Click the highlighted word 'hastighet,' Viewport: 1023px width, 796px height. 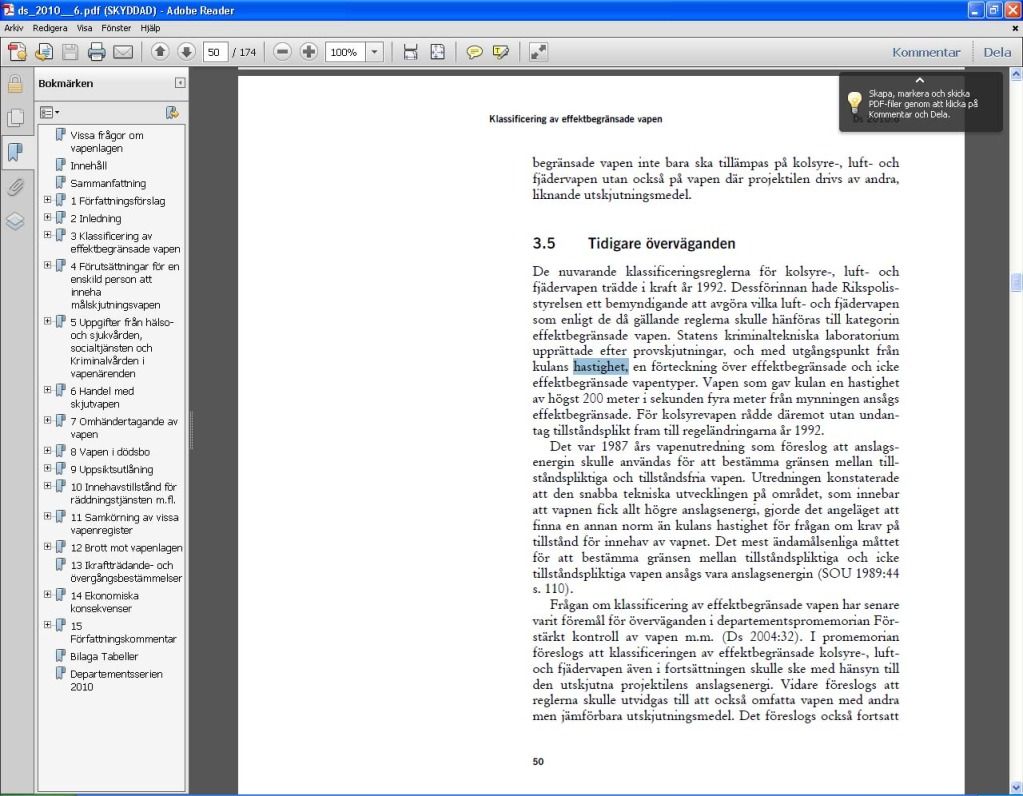pos(601,367)
